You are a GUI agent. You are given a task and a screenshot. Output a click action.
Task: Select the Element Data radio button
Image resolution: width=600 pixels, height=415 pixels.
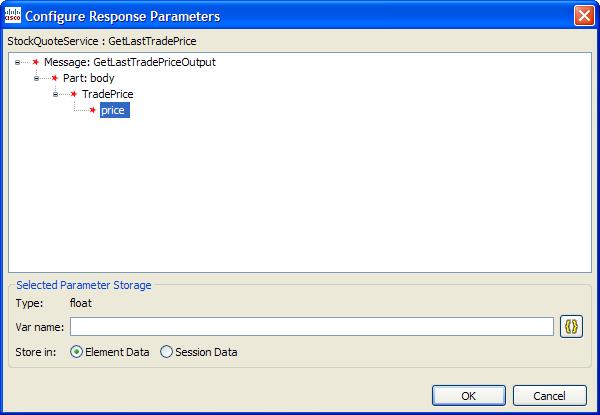click(x=77, y=352)
